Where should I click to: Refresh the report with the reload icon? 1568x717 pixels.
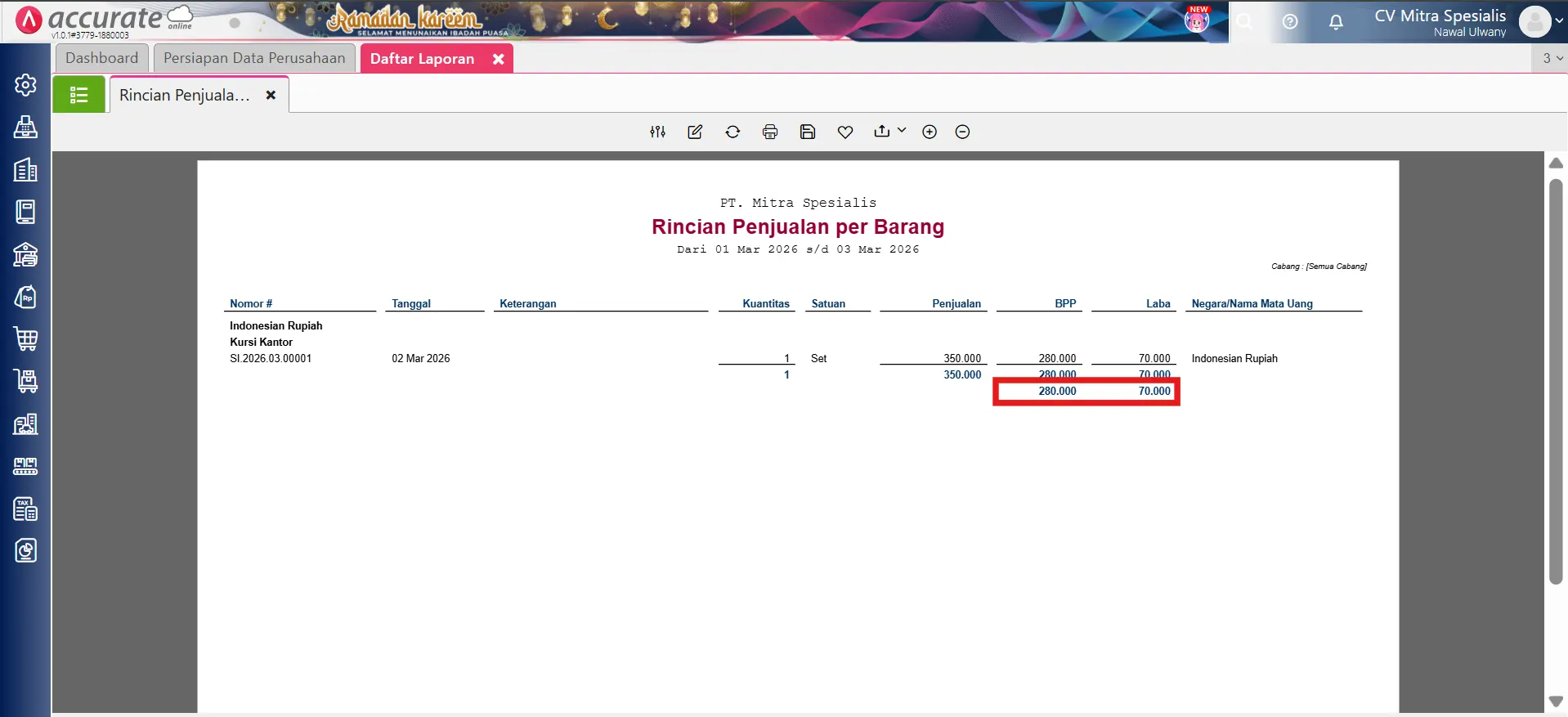coord(732,132)
